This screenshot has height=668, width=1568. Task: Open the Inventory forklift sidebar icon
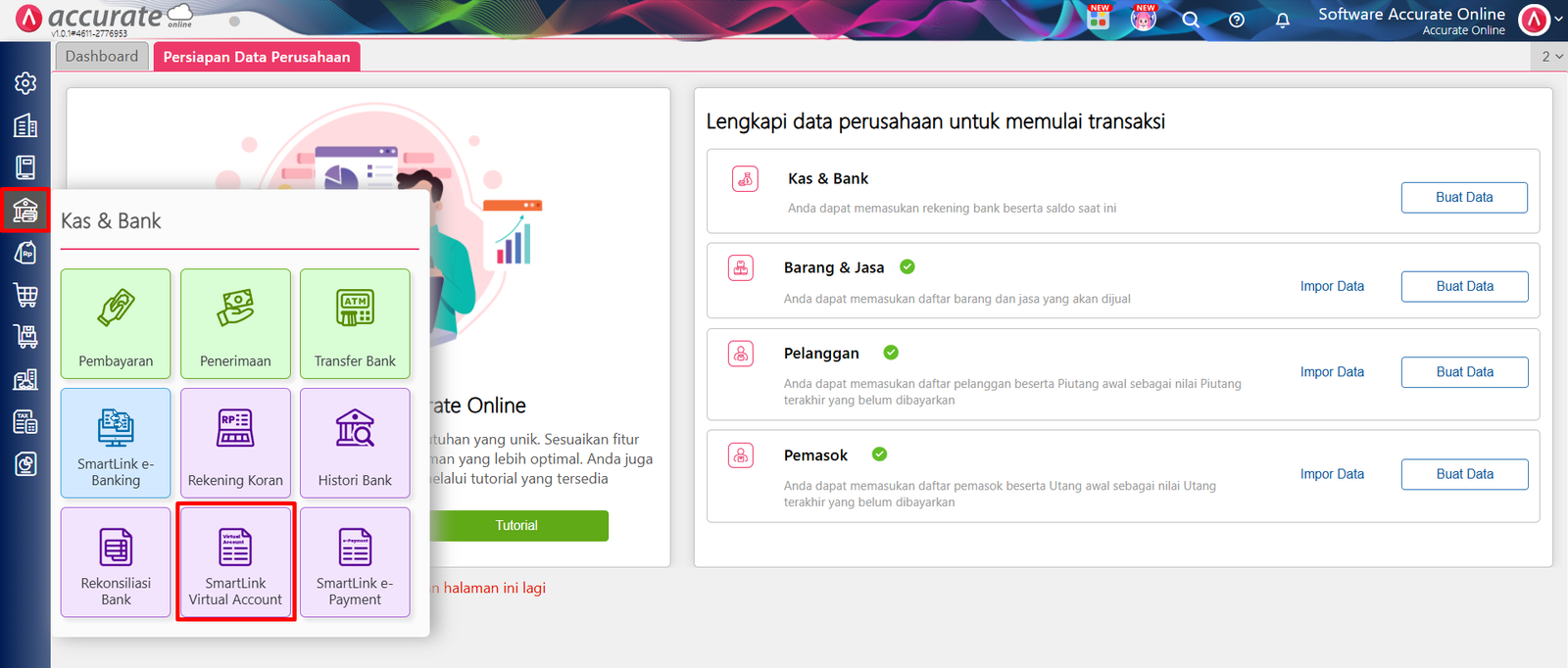pos(25,336)
